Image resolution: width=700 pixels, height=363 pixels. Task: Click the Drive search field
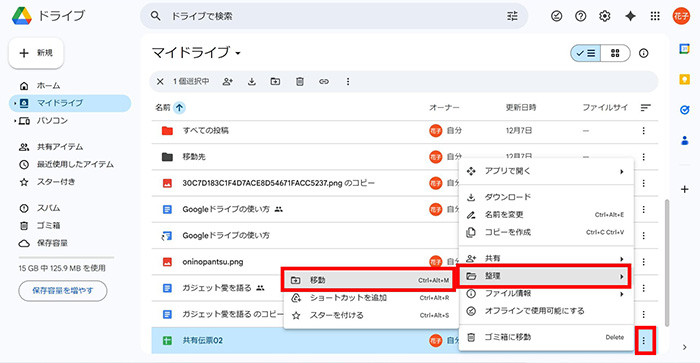click(335, 17)
